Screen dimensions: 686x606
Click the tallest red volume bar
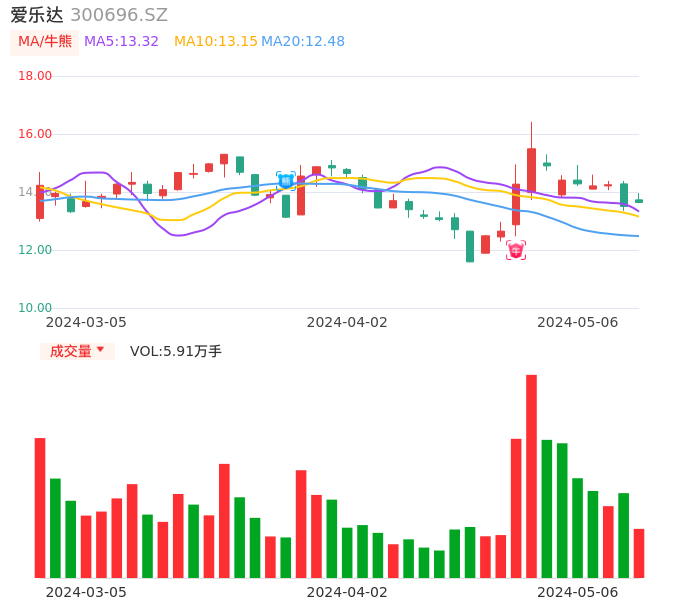tap(531, 476)
